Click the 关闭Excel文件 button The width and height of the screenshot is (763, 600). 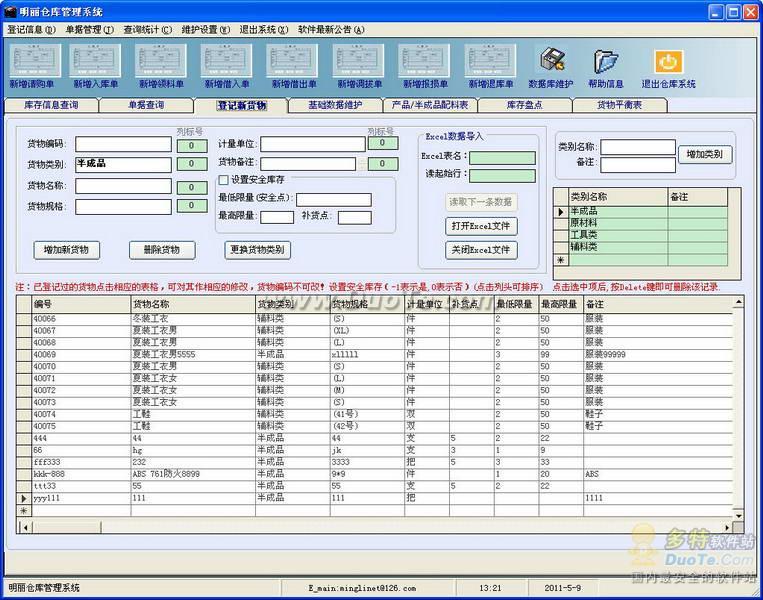481,250
